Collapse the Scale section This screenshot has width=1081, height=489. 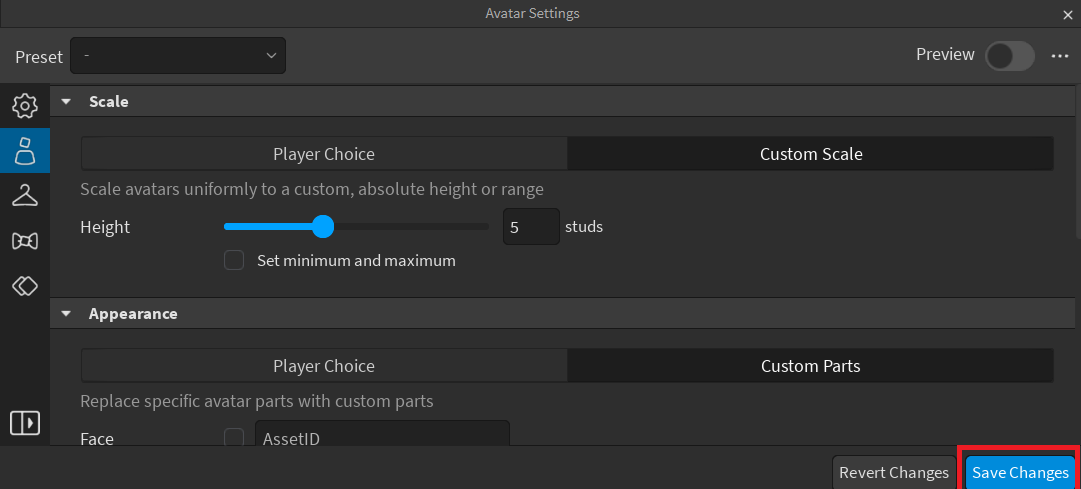click(66, 102)
